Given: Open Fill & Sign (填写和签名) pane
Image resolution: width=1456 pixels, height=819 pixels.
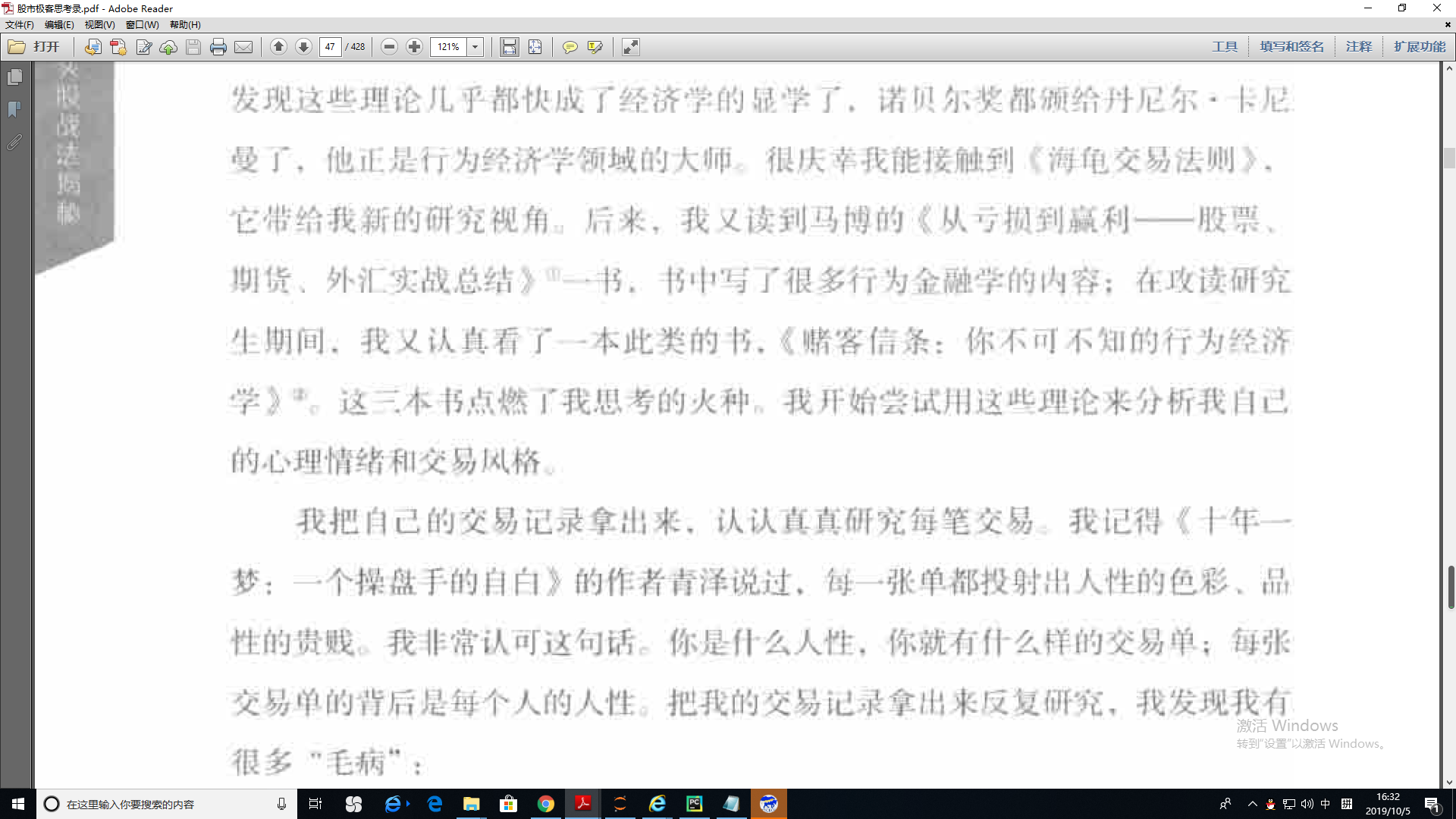Looking at the screenshot, I should 1291,47.
